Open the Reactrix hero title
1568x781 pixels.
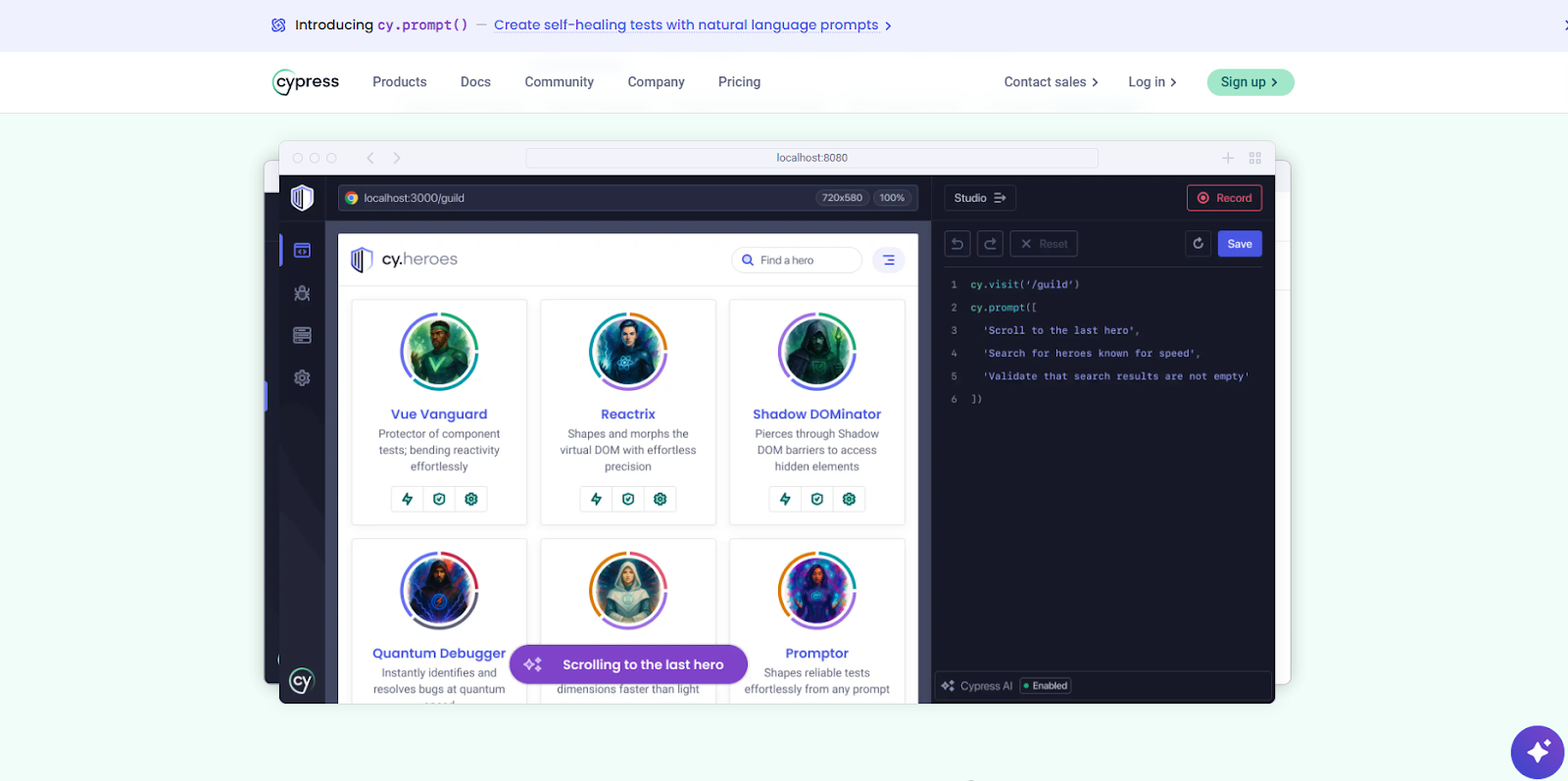628,415
